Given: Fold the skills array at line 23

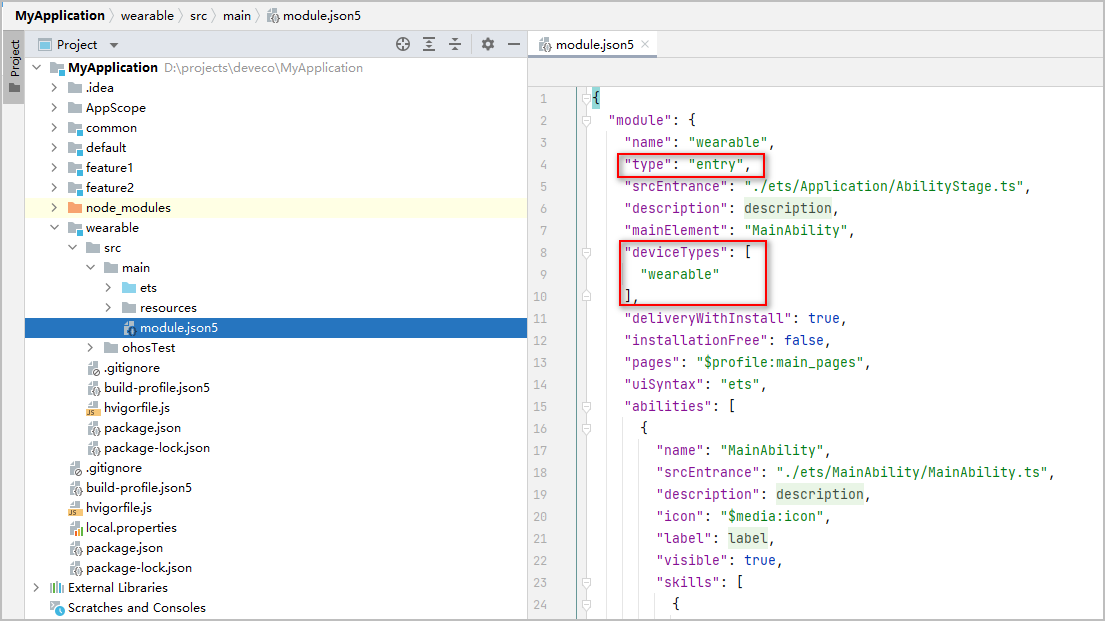Looking at the screenshot, I should coord(586,582).
